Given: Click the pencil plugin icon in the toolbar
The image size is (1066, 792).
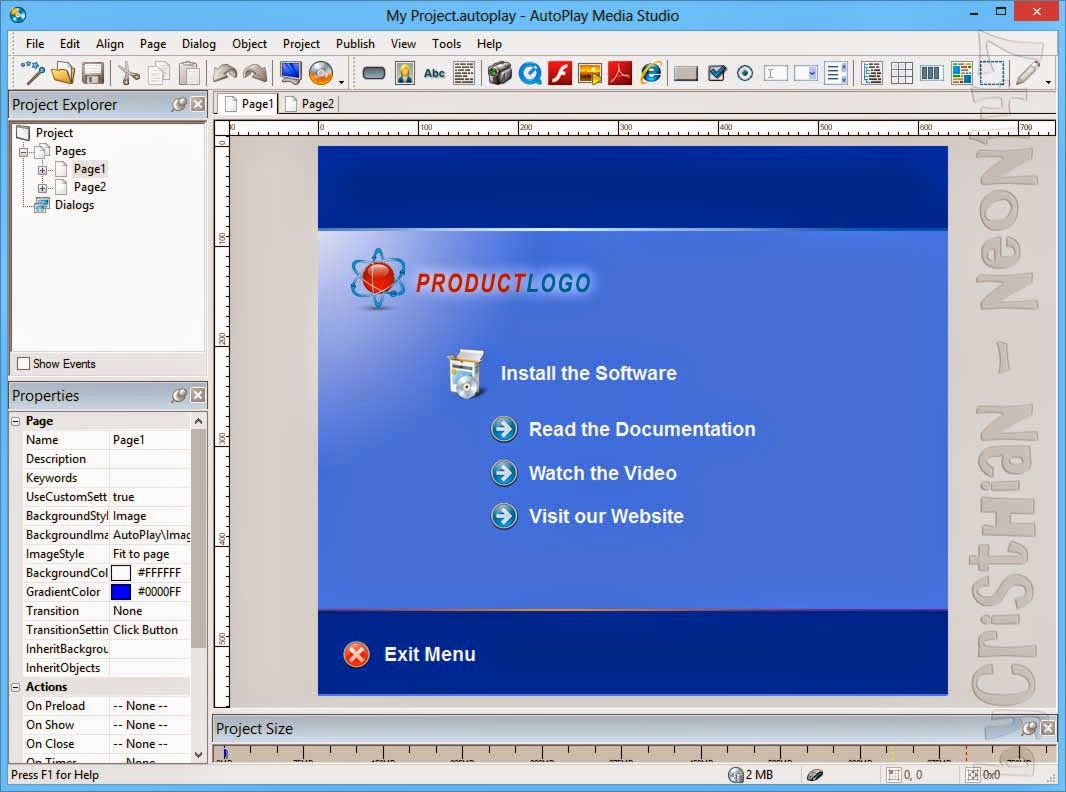Looking at the screenshot, I should [1027, 73].
